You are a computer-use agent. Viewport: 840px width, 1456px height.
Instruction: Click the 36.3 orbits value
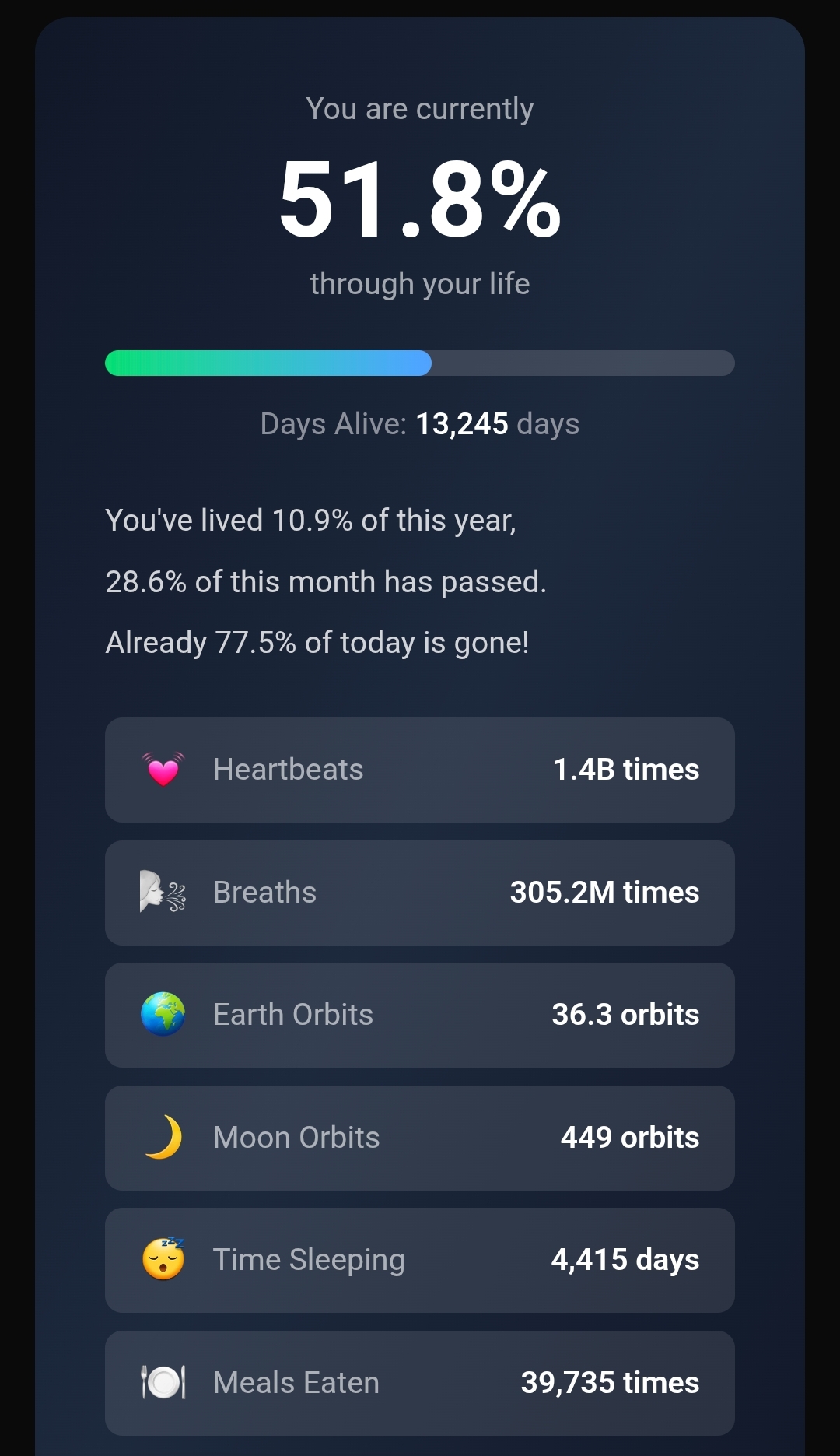pyautogui.click(x=625, y=1015)
